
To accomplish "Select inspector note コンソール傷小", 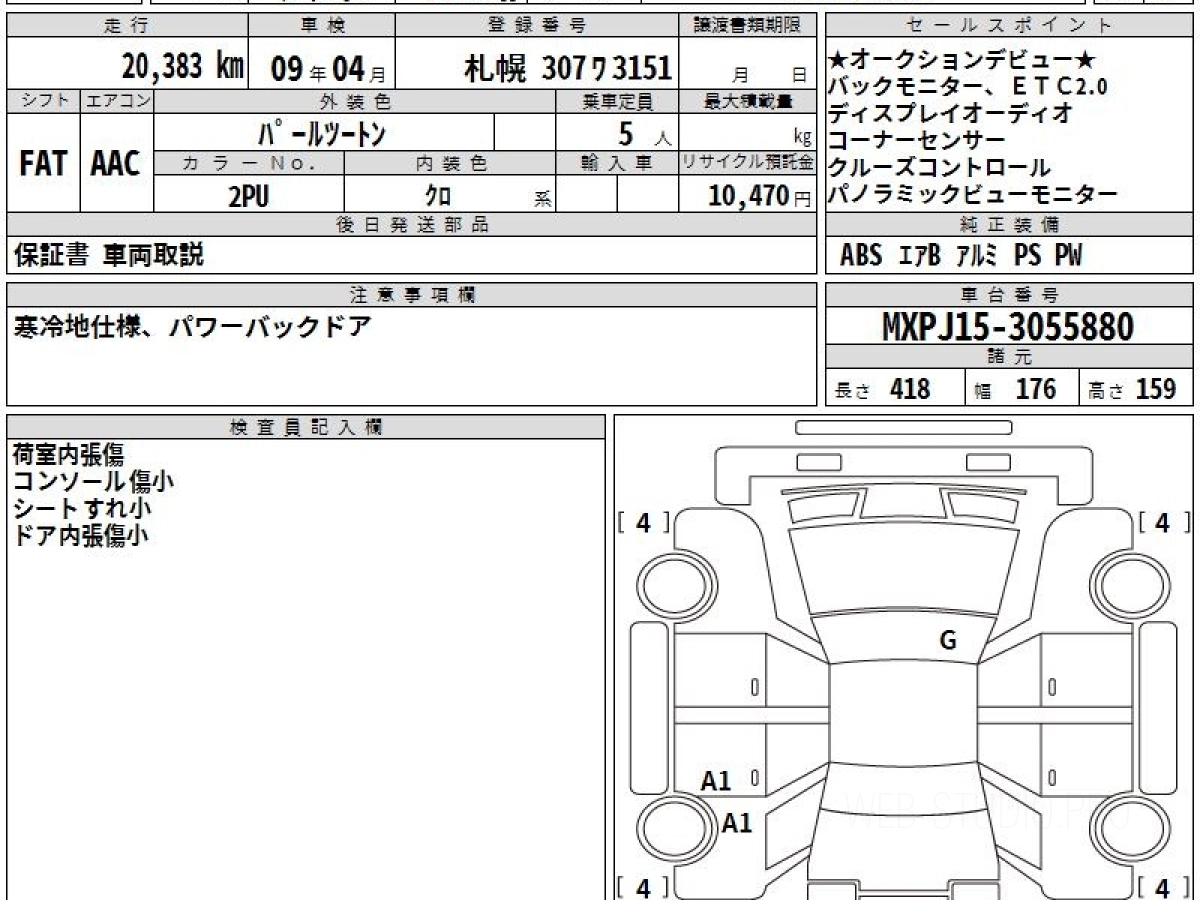I will pyautogui.click(x=93, y=481).
